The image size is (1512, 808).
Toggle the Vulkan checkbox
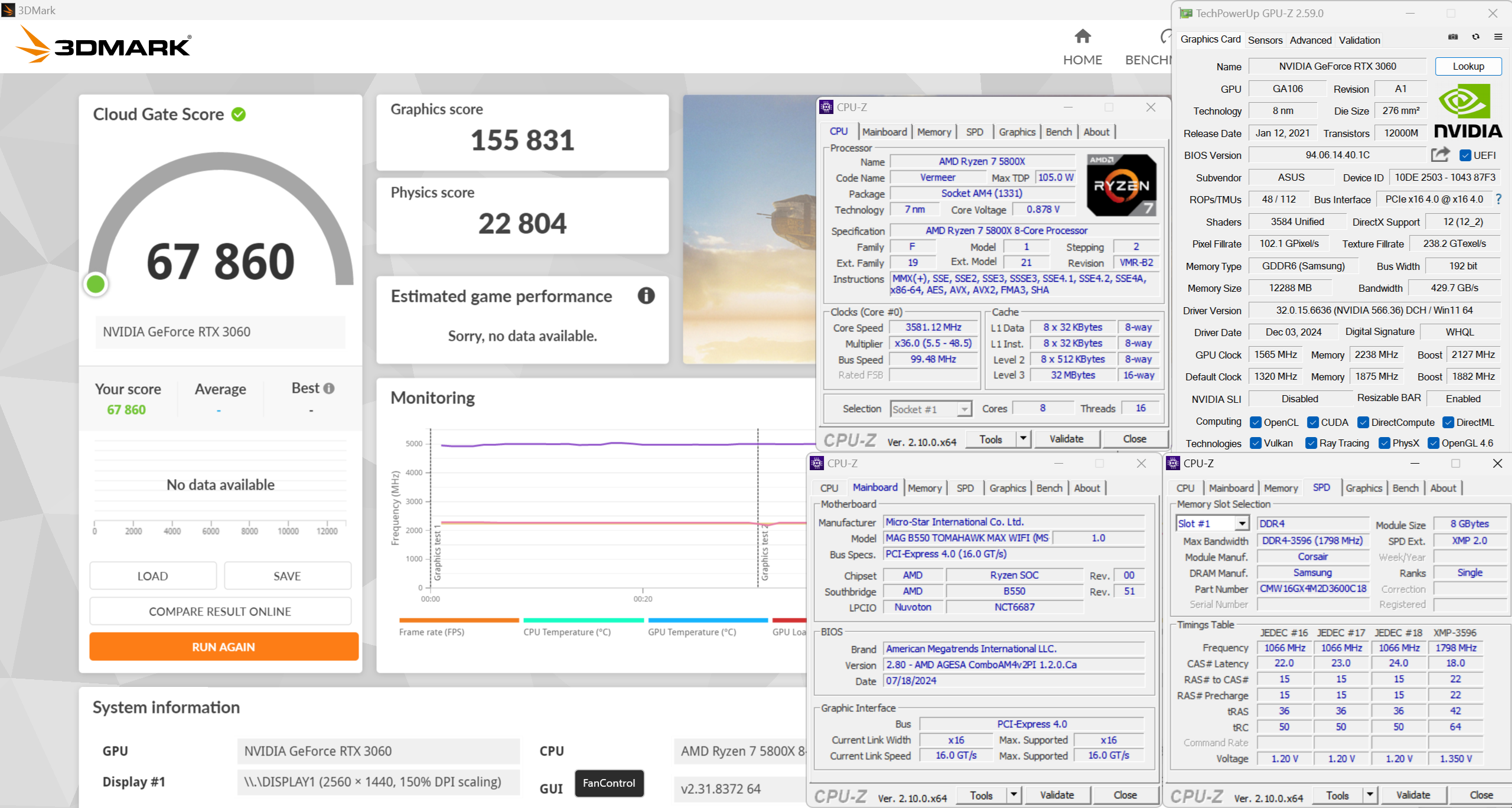[x=1256, y=443]
